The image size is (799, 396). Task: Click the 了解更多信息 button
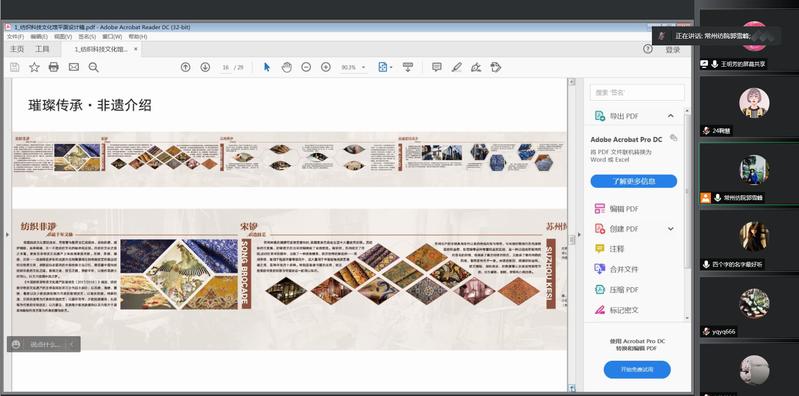point(633,181)
